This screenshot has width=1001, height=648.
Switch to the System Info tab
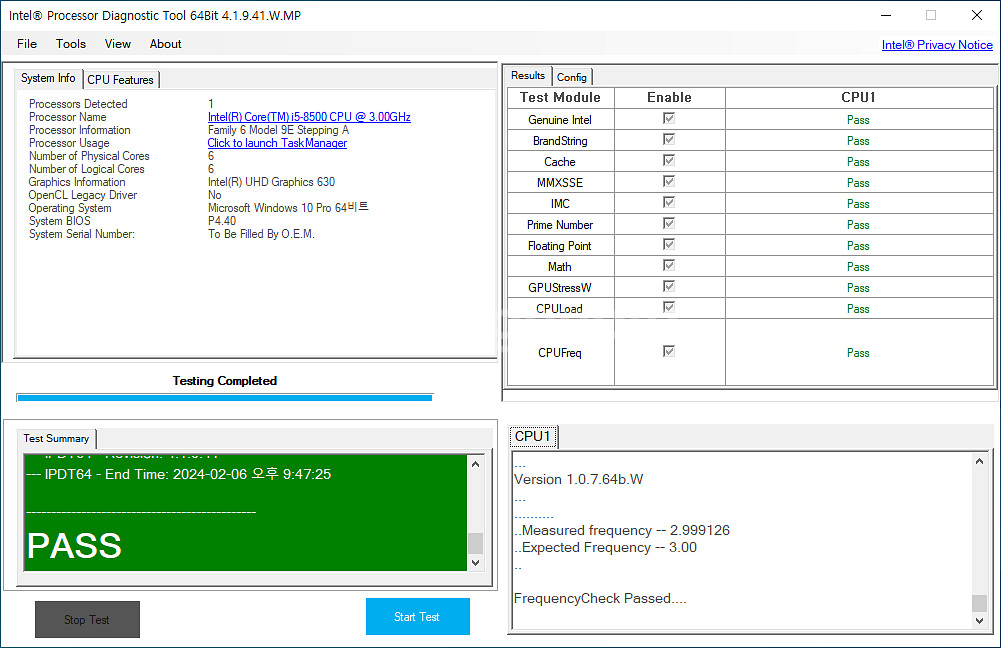[48, 78]
